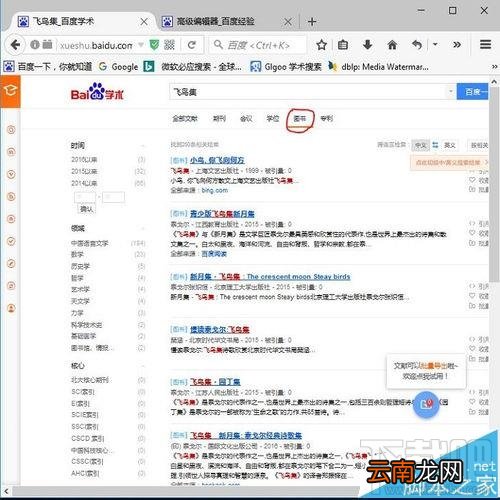The height and width of the screenshot is (500, 500).
Task: Select the 图书 category tab
Action: tap(300, 118)
